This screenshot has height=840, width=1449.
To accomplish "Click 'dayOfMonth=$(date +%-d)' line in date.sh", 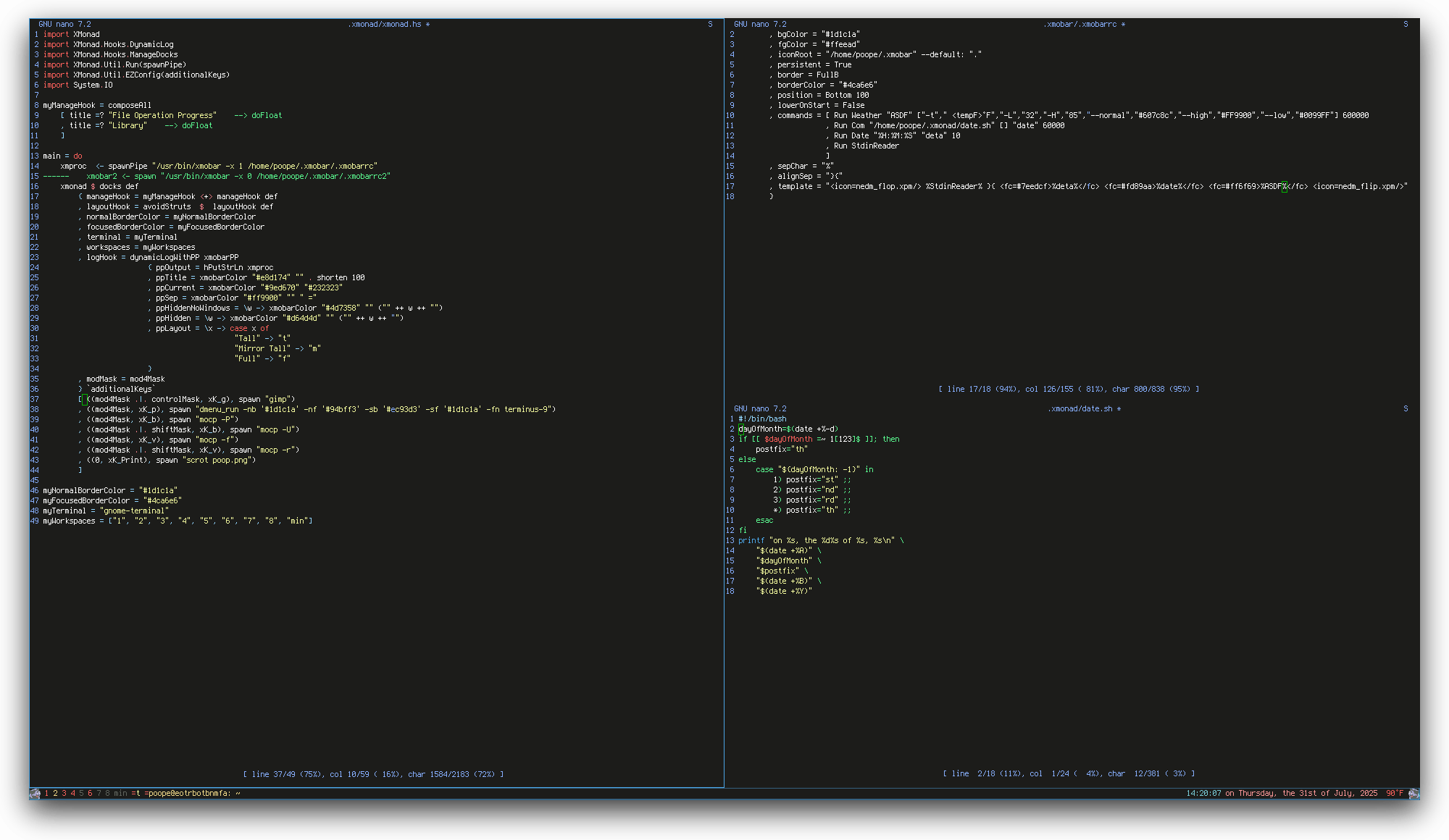I will [788, 429].
